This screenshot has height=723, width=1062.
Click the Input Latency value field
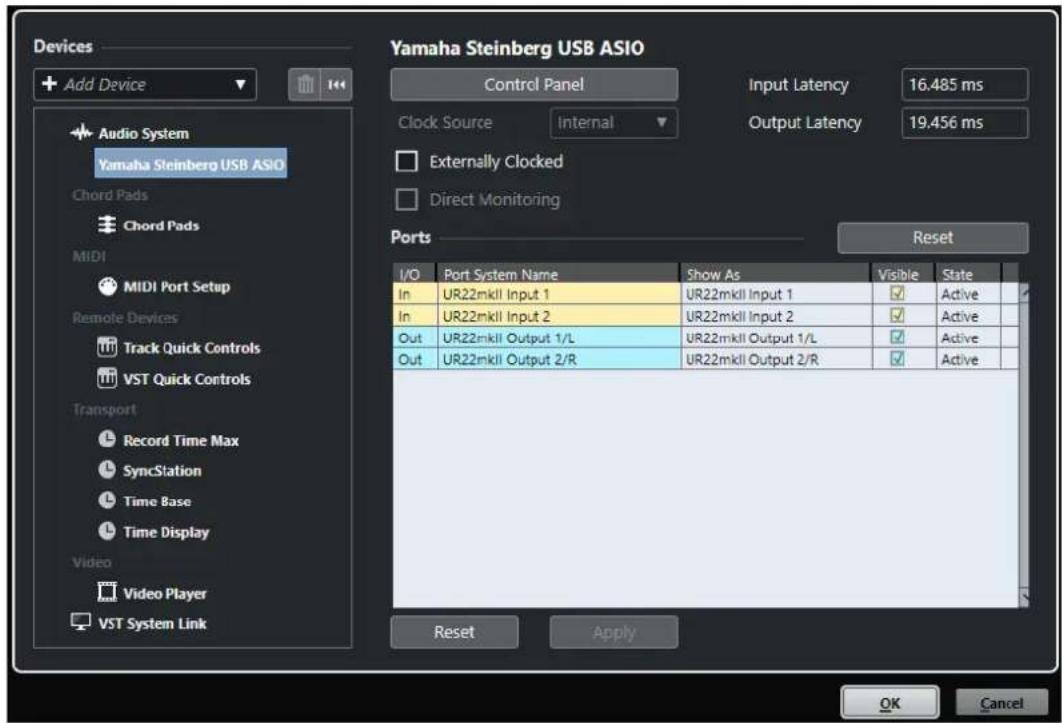[964, 85]
